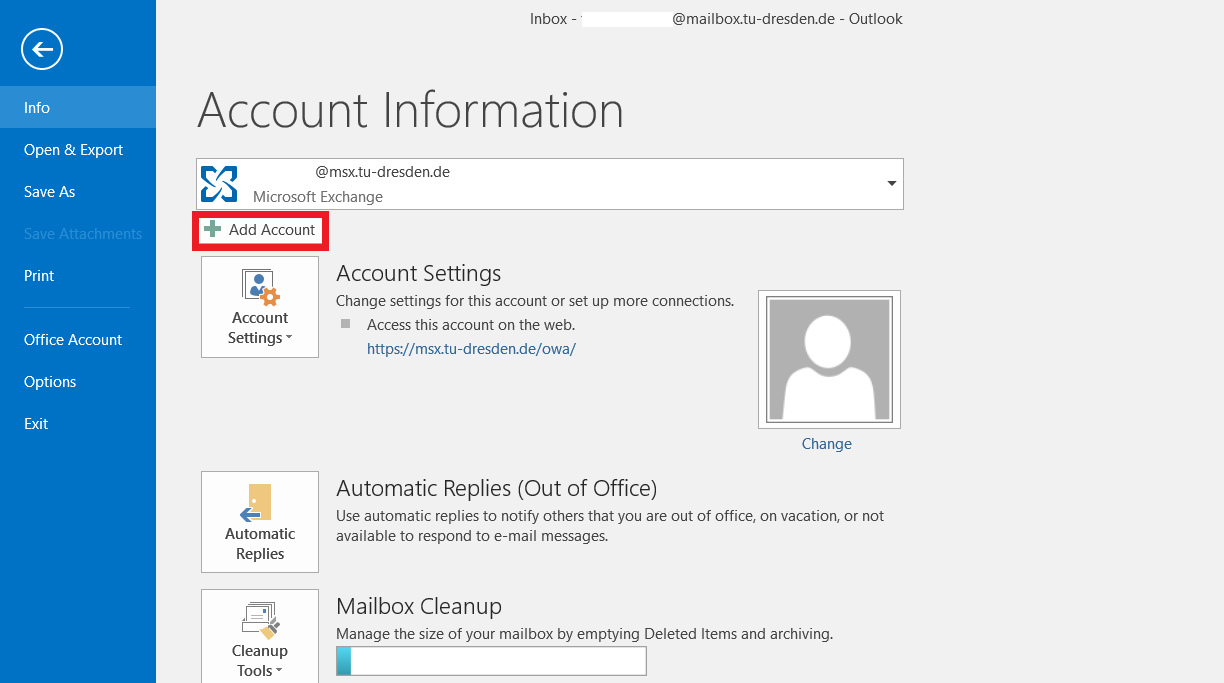Click the 'Manage the size of your mailbox' description

[585, 634]
